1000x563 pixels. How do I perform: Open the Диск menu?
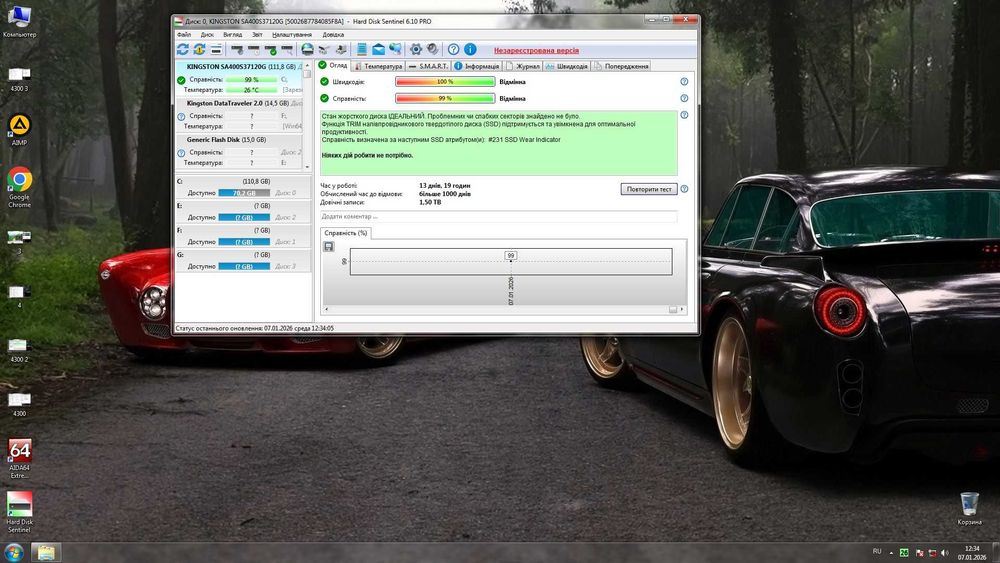207,34
